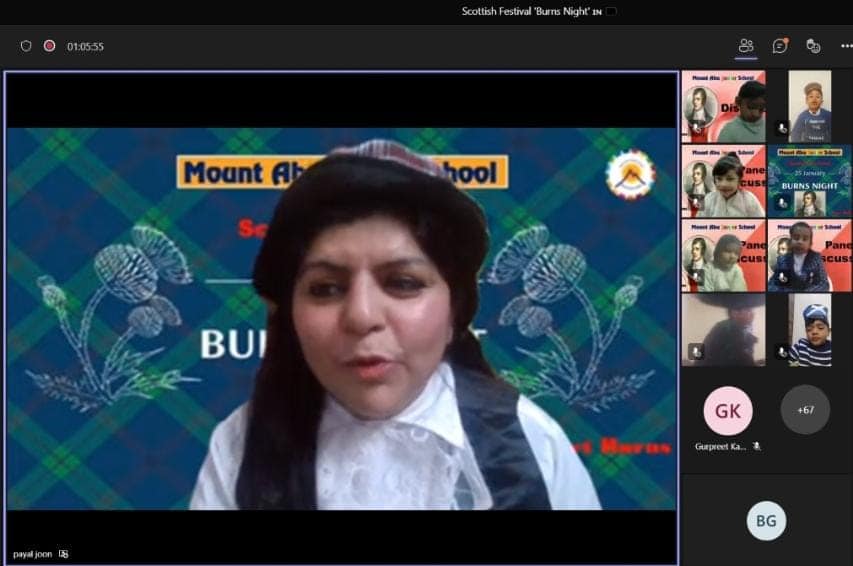Click the icon beside payal joon's name
This screenshot has width=853, height=566.
(x=64, y=554)
